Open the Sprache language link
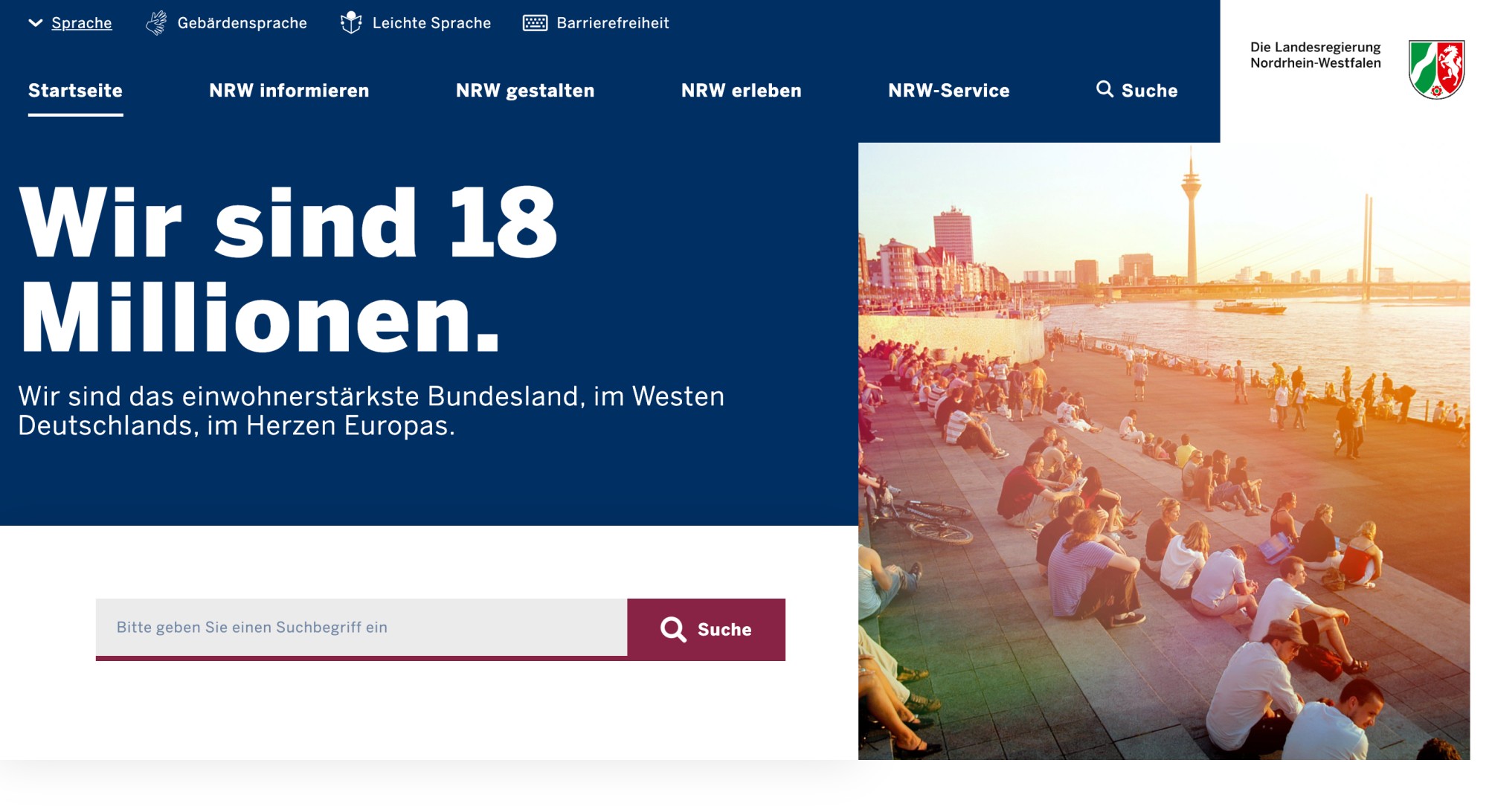Viewport: 1492px width, 812px height. tap(82, 23)
